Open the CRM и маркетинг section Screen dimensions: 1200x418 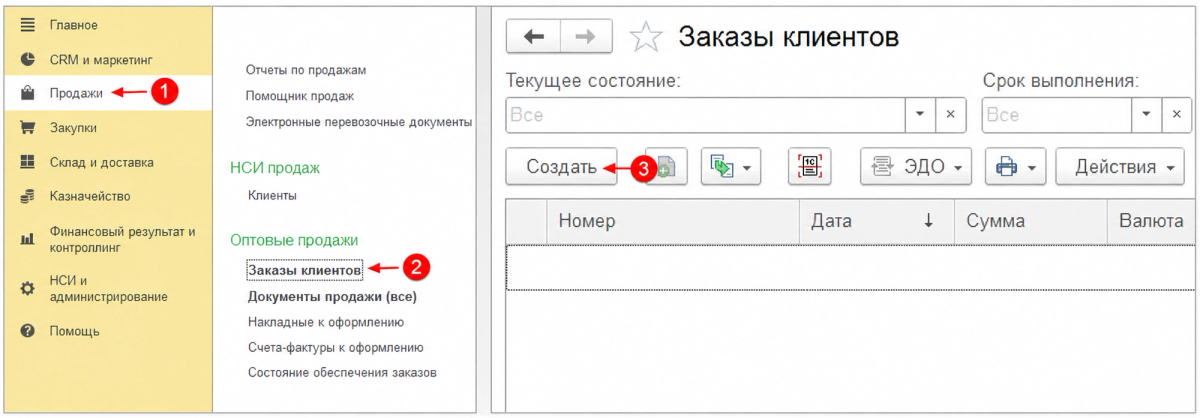pyautogui.click(x=101, y=59)
